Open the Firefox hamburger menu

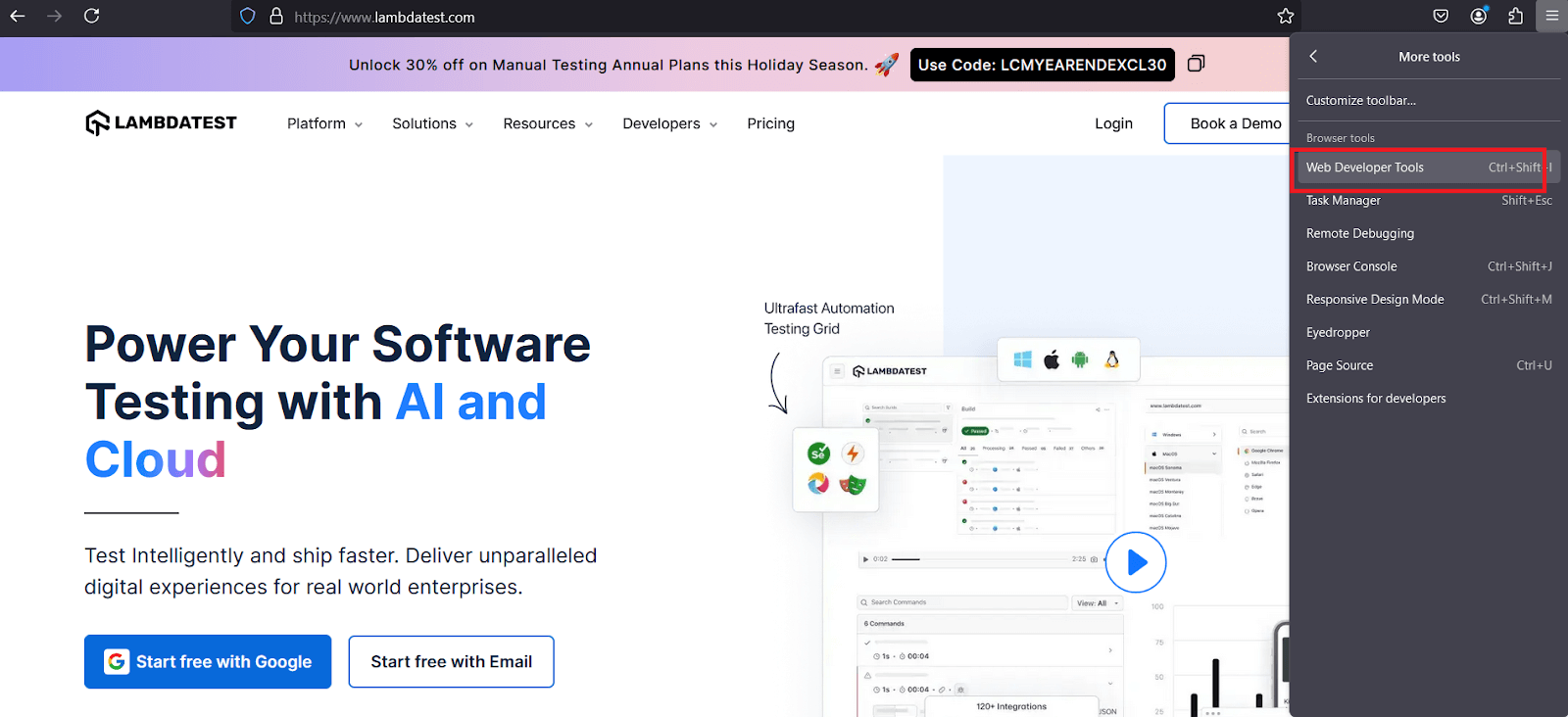(x=1552, y=16)
